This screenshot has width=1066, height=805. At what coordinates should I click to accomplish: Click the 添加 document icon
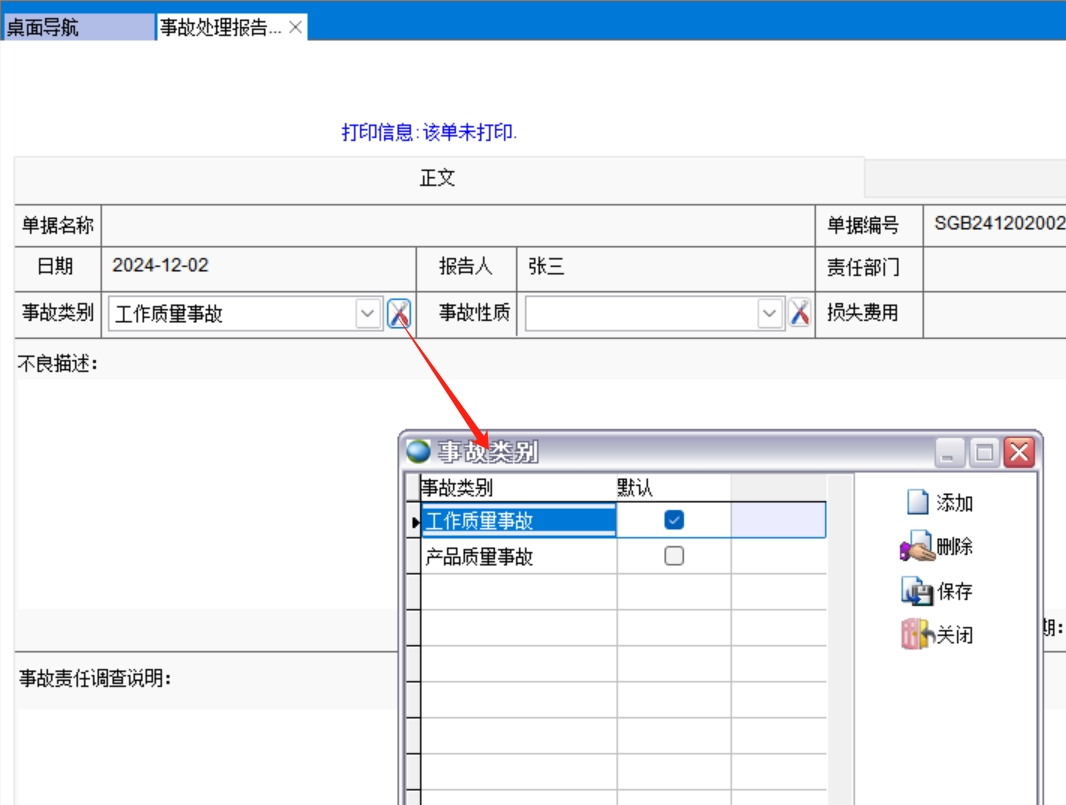pyautogui.click(x=918, y=502)
